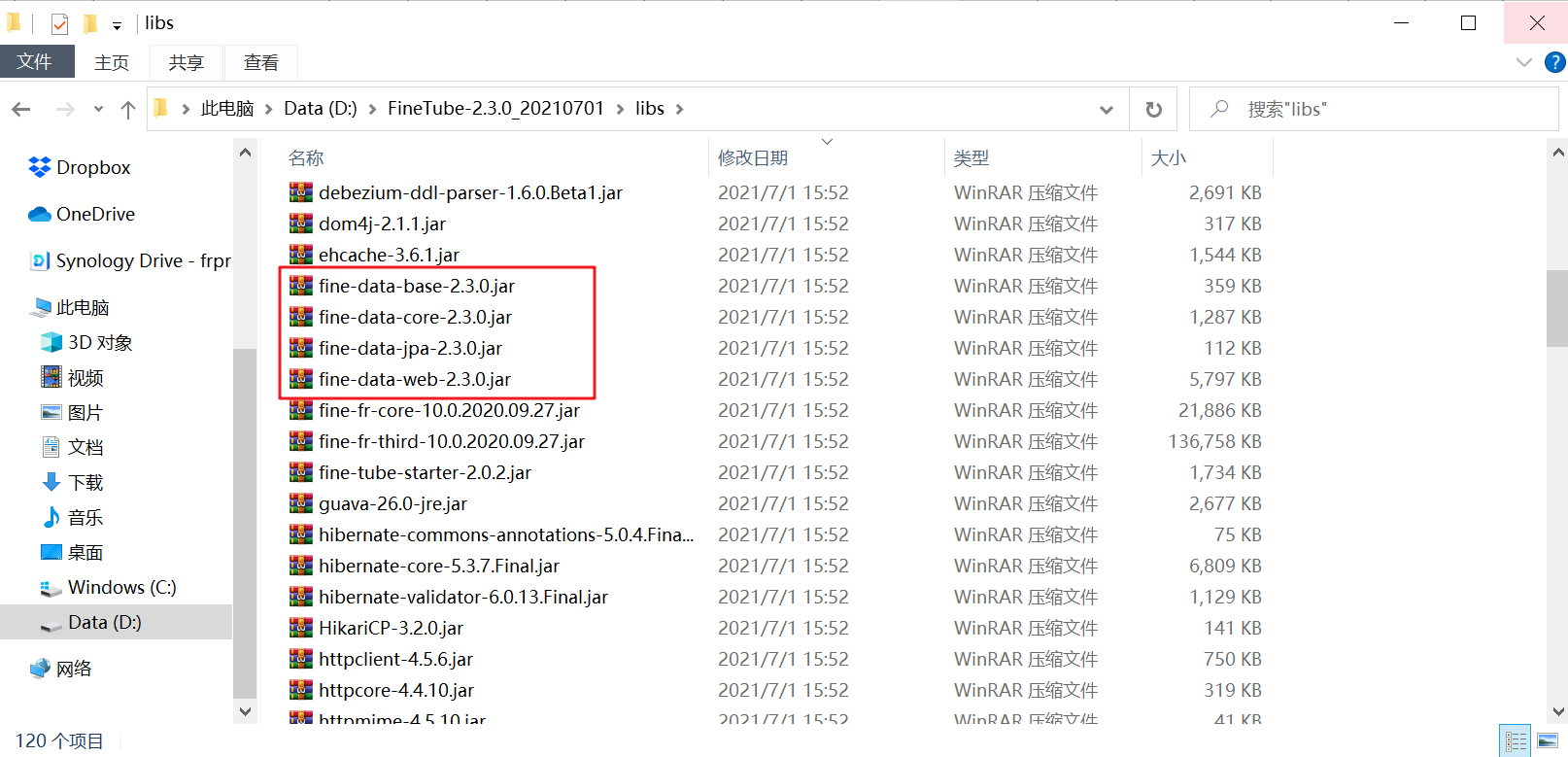Click the 搜索"libs" search box

[1374, 109]
